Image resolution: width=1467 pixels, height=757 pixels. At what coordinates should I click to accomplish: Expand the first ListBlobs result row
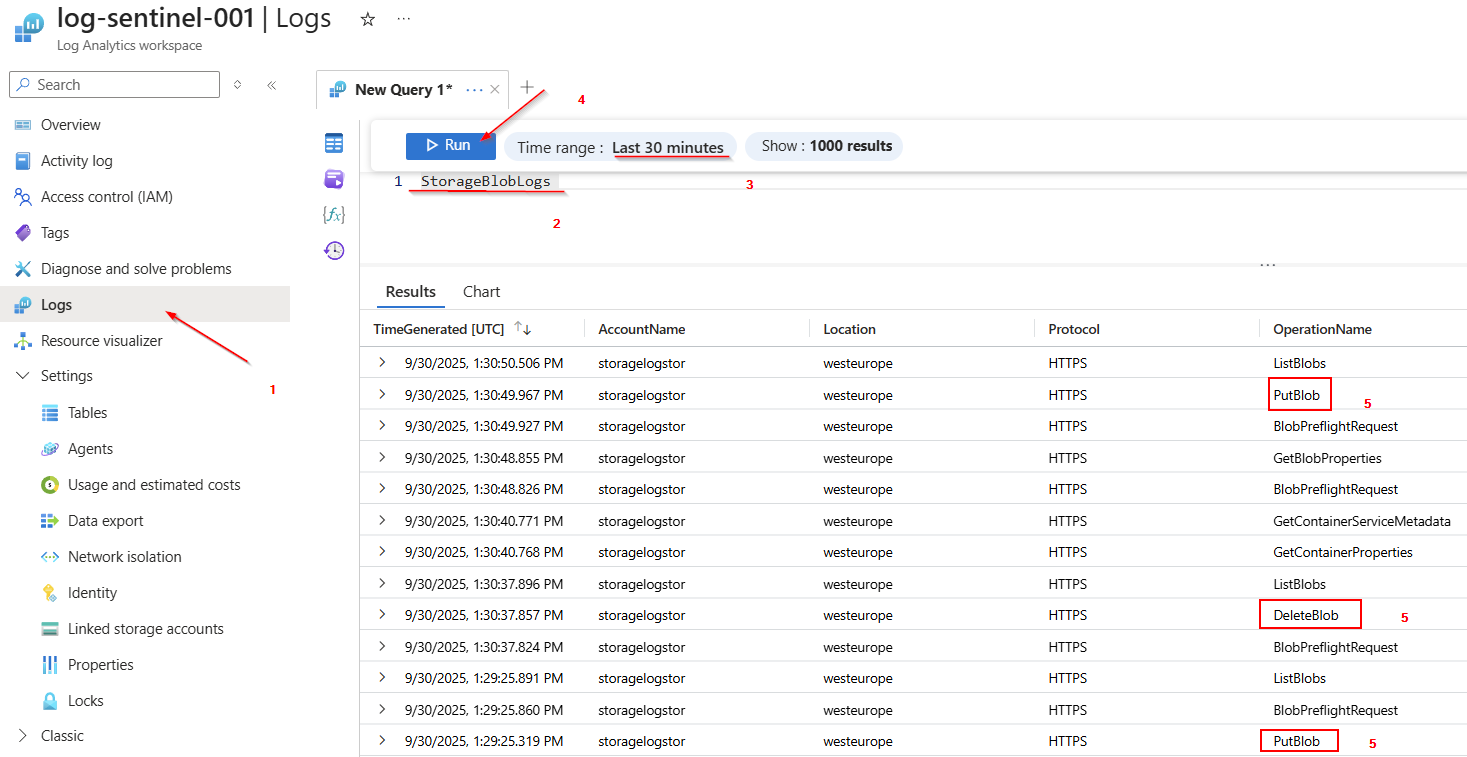click(x=381, y=363)
